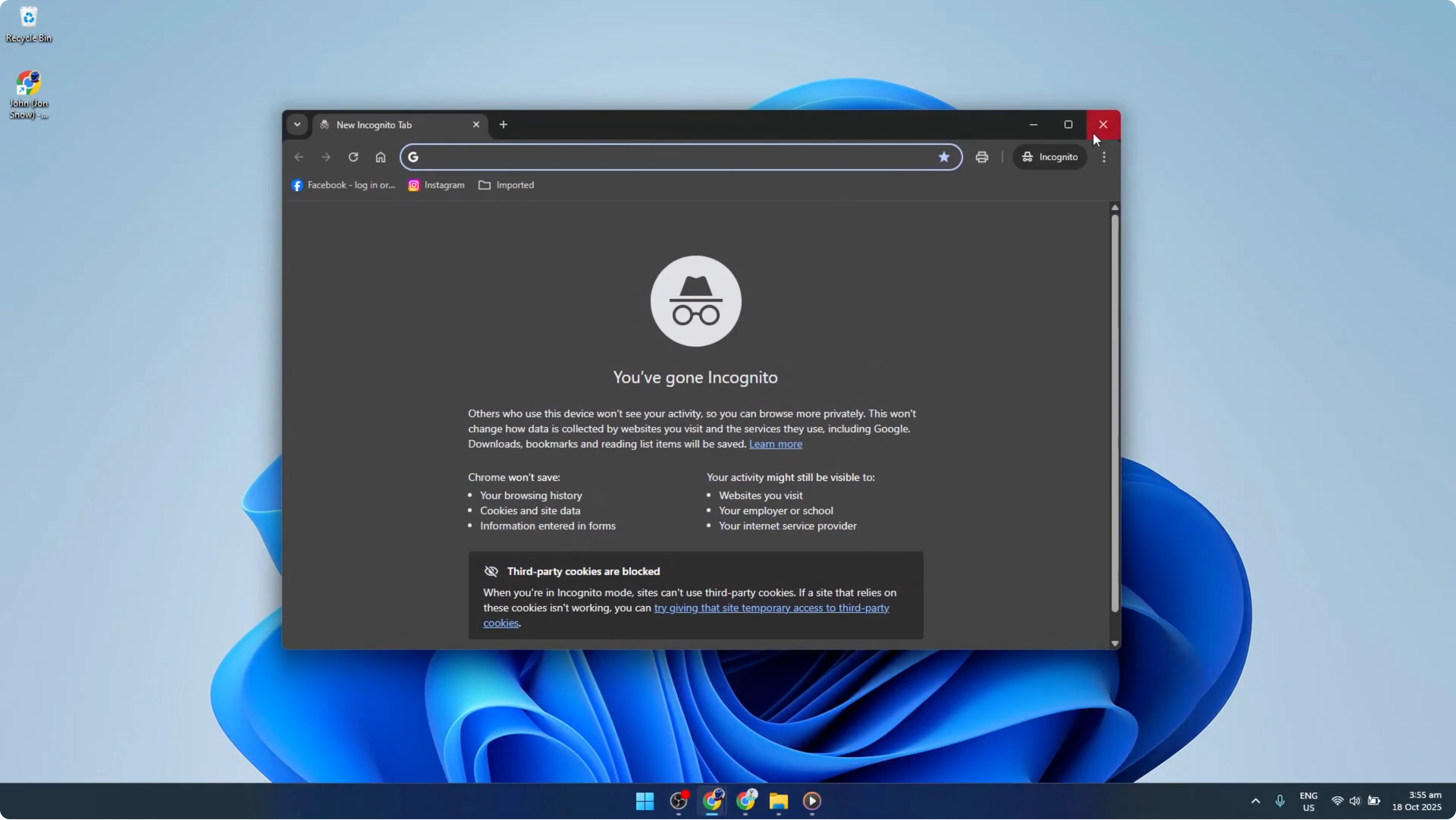Open the tab search dropdown in Chrome
Screen dimensions: 1456x820
pyautogui.click(x=297, y=125)
